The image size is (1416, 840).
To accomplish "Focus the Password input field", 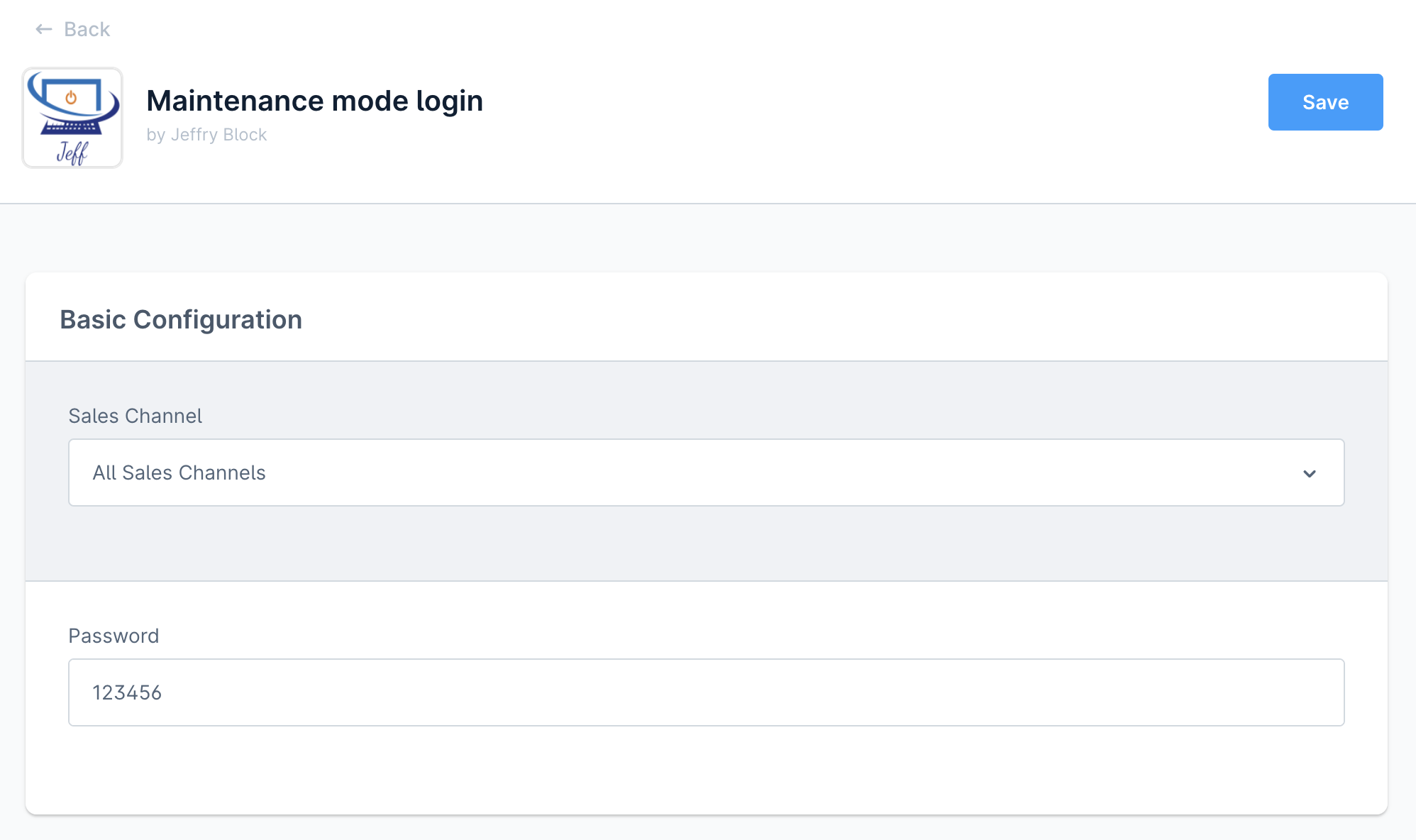I will 705,692.
